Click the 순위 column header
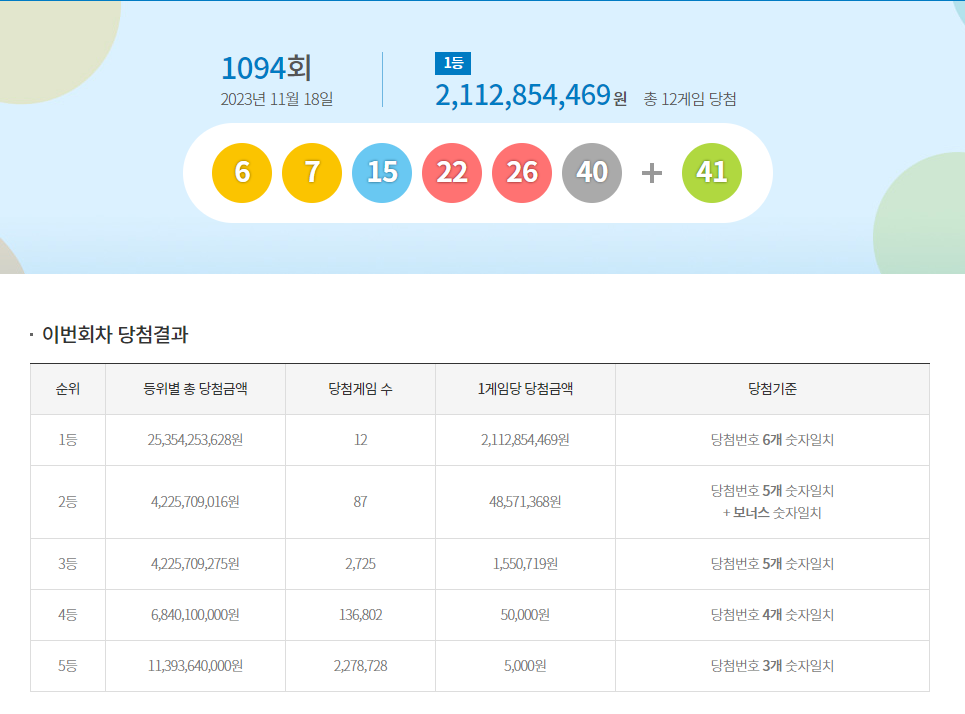Image resolution: width=965 pixels, height=714 pixels. tap(68, 389)
